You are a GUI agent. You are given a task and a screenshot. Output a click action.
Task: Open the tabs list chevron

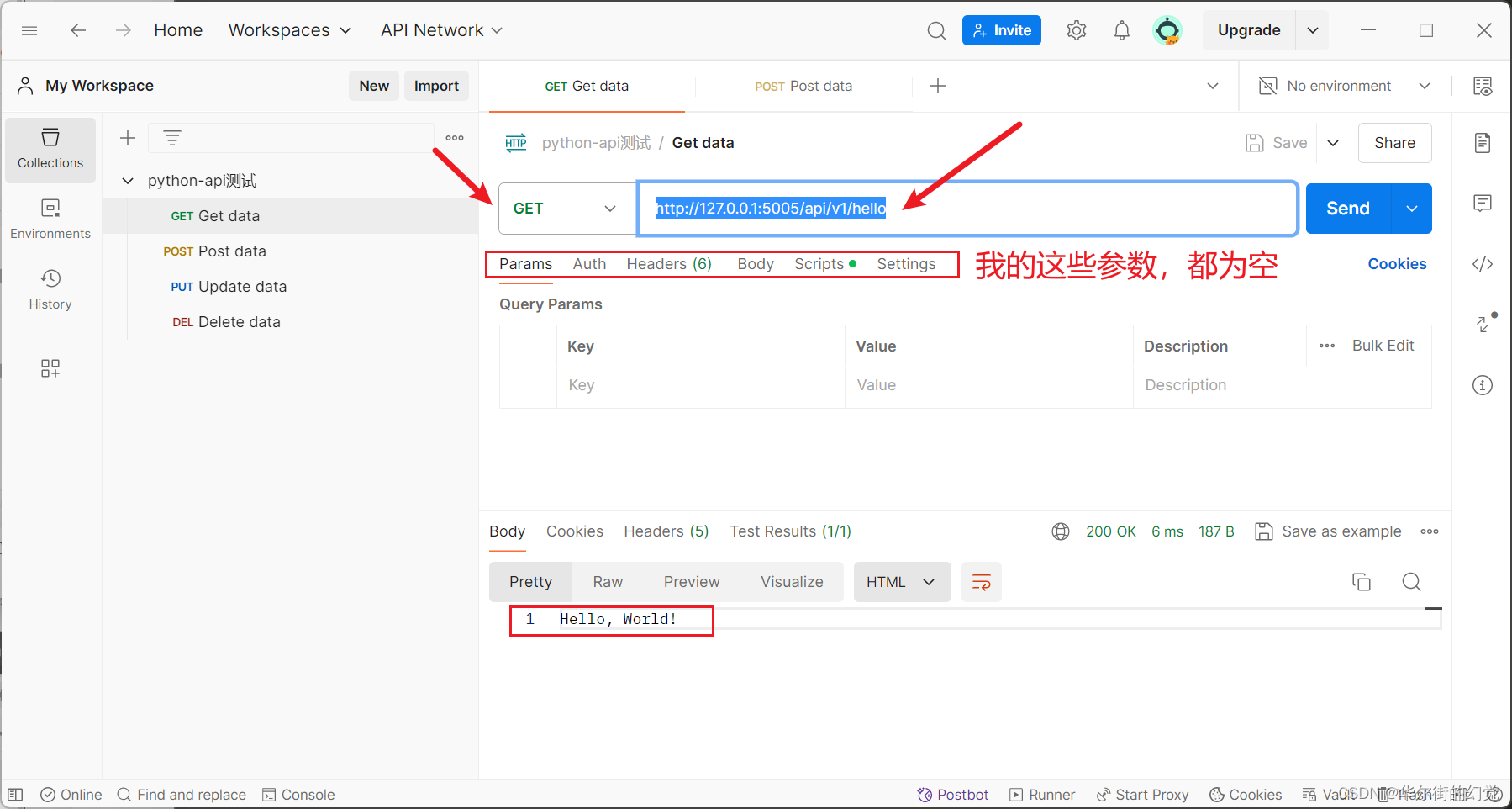pos(1213,86)
